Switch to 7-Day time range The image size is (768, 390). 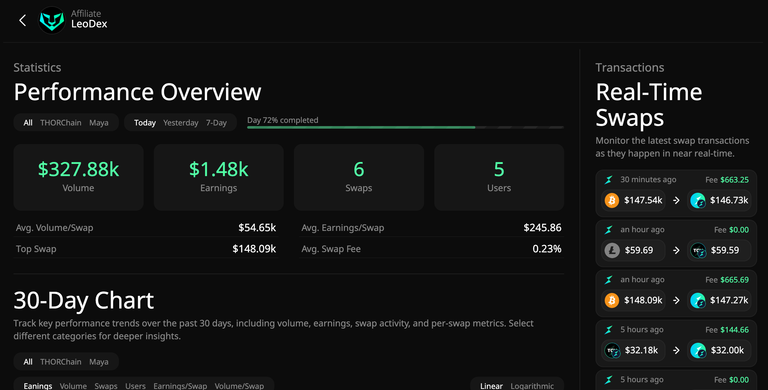pyautogui.click(x=216, y=122)
